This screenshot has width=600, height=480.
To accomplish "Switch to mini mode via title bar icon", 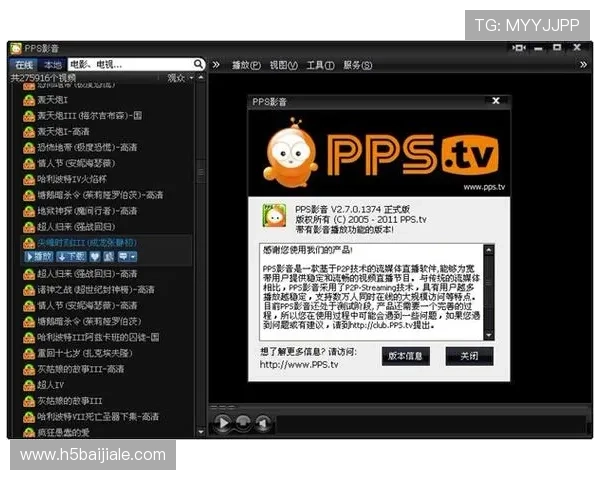I will [x=519, y=48].
